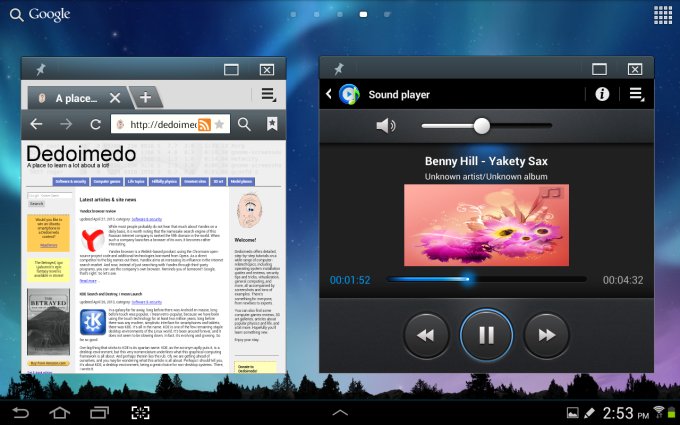The width and height of the screenshot is (680, 425).
Task: Click 'Buy from Amazon.com' button
Action: [x=48, y=363]
